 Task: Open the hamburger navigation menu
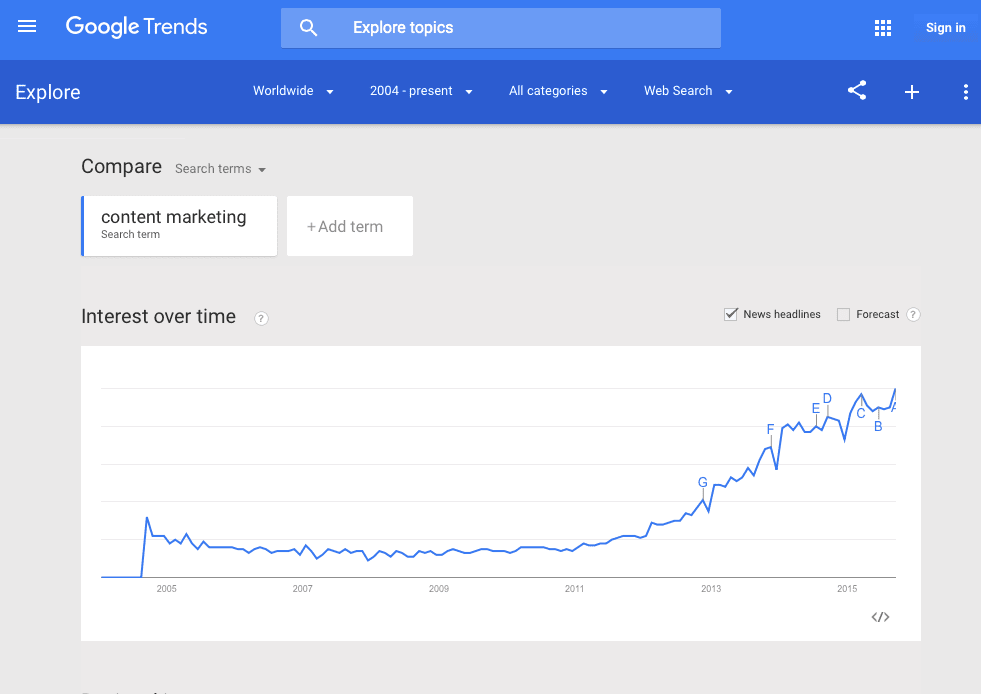pos(27,26)
